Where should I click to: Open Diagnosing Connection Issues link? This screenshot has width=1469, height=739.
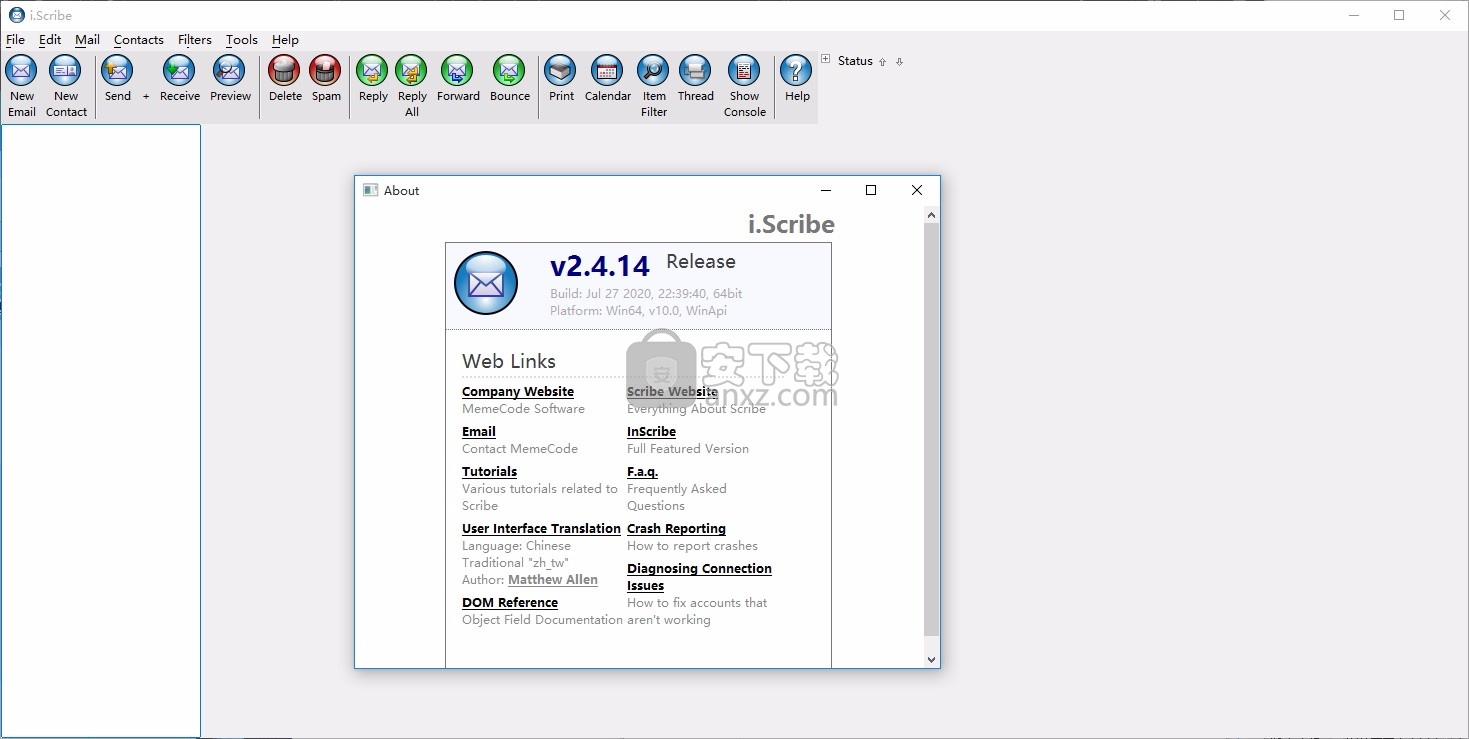[699, 577]
